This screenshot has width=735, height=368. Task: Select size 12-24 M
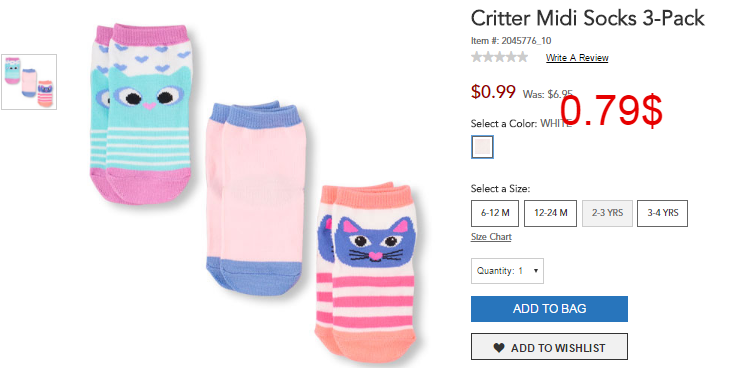[550, 213]
